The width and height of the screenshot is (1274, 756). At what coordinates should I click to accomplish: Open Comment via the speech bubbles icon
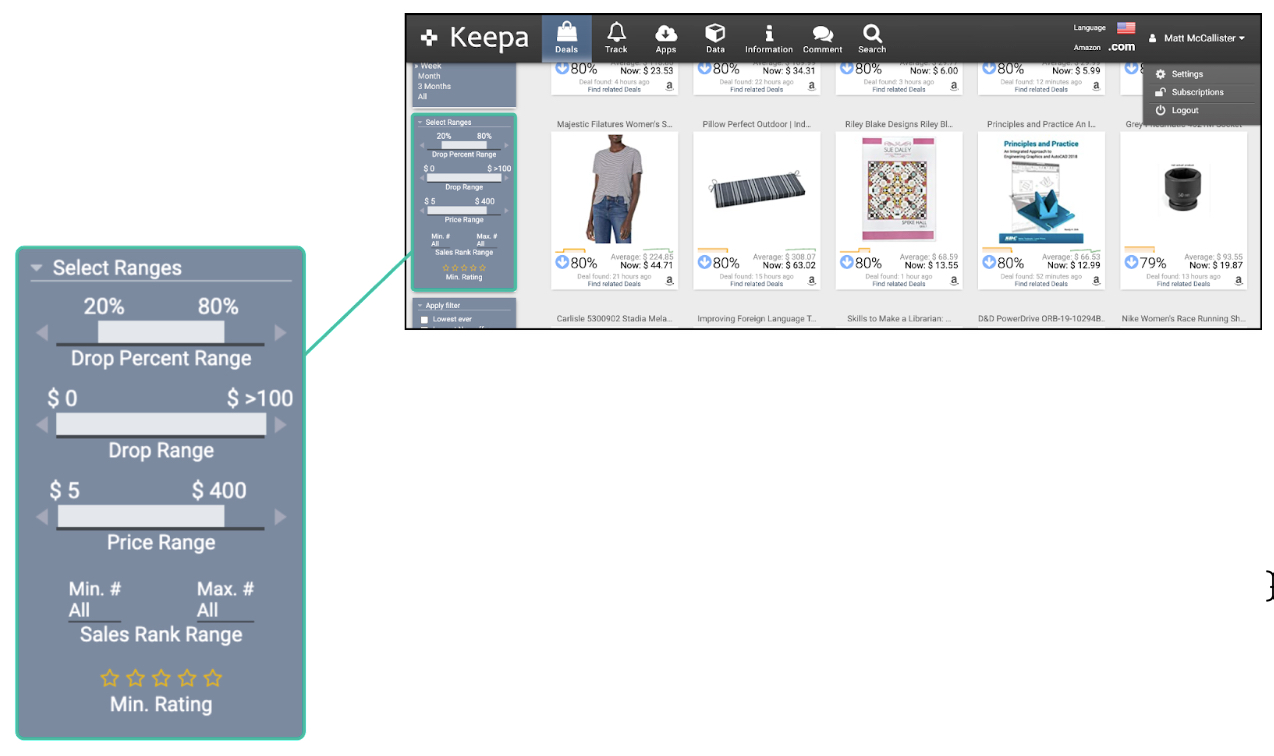pyautogui.click(x=823, y=38)
